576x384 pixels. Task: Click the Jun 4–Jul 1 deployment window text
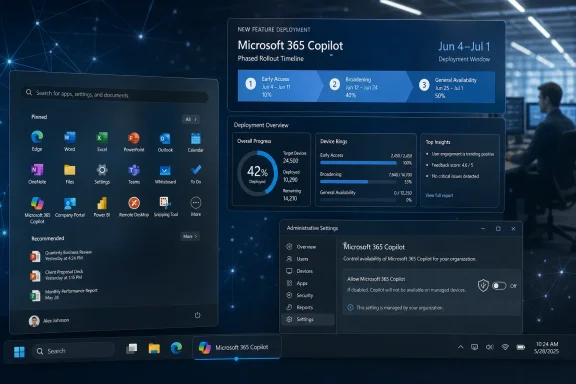click(x=464, y=47)
